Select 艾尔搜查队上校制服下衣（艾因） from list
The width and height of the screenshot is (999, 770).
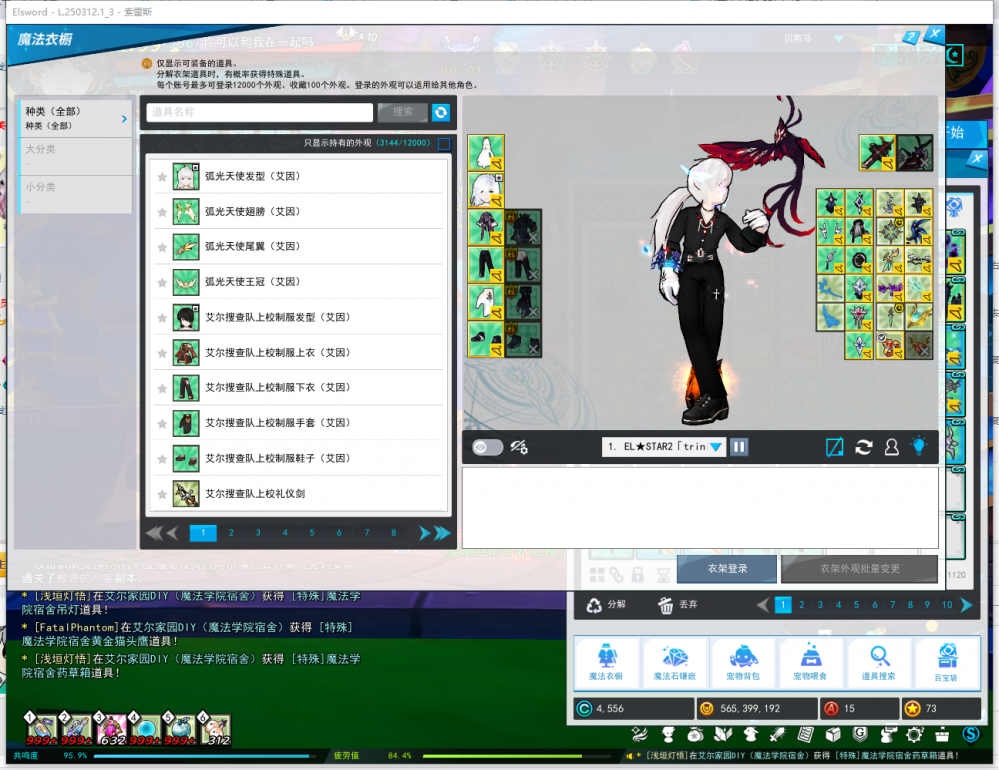pos(299,388)
